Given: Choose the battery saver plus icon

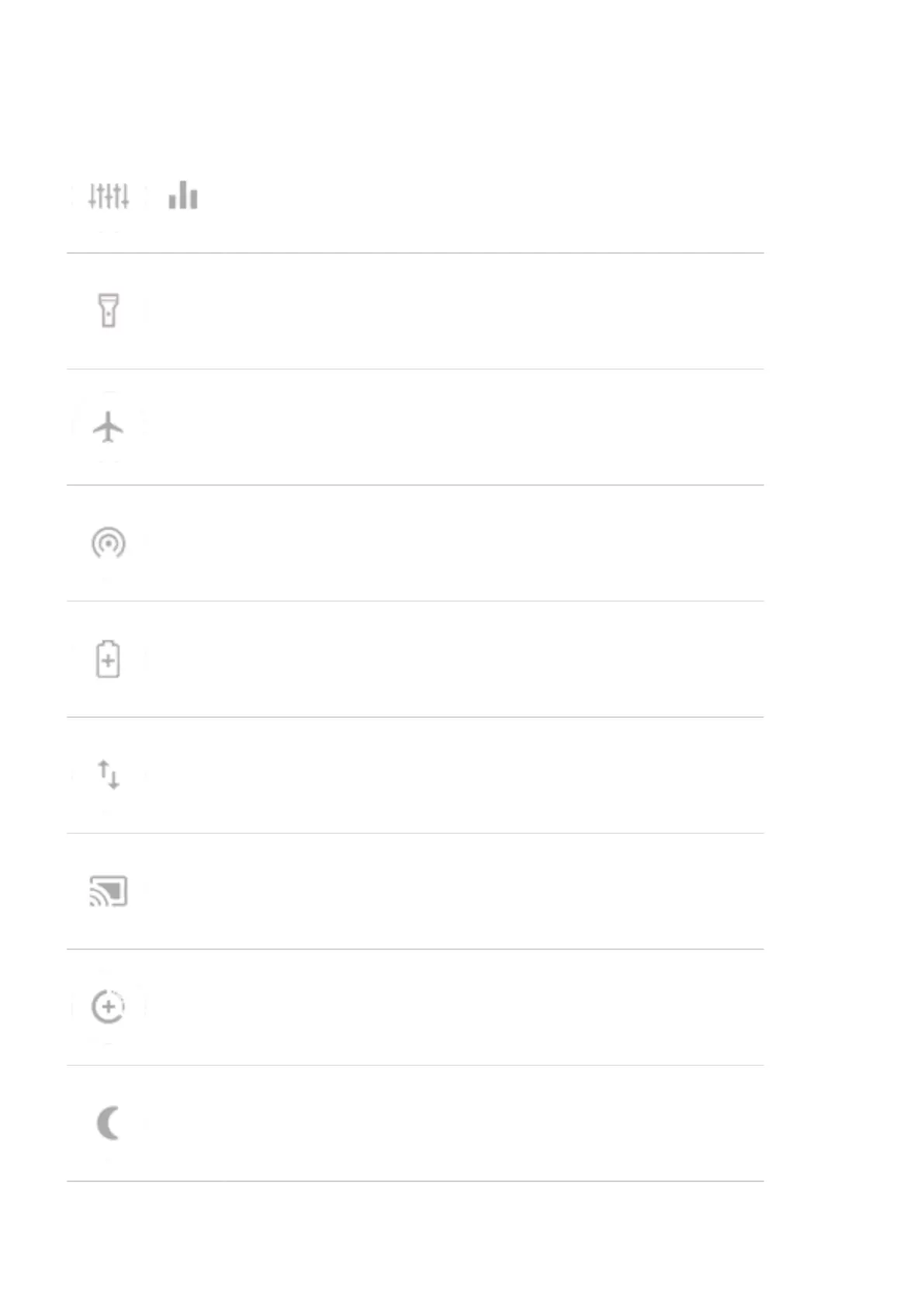Looking at the screenshot, I should [x=109, y=659].
